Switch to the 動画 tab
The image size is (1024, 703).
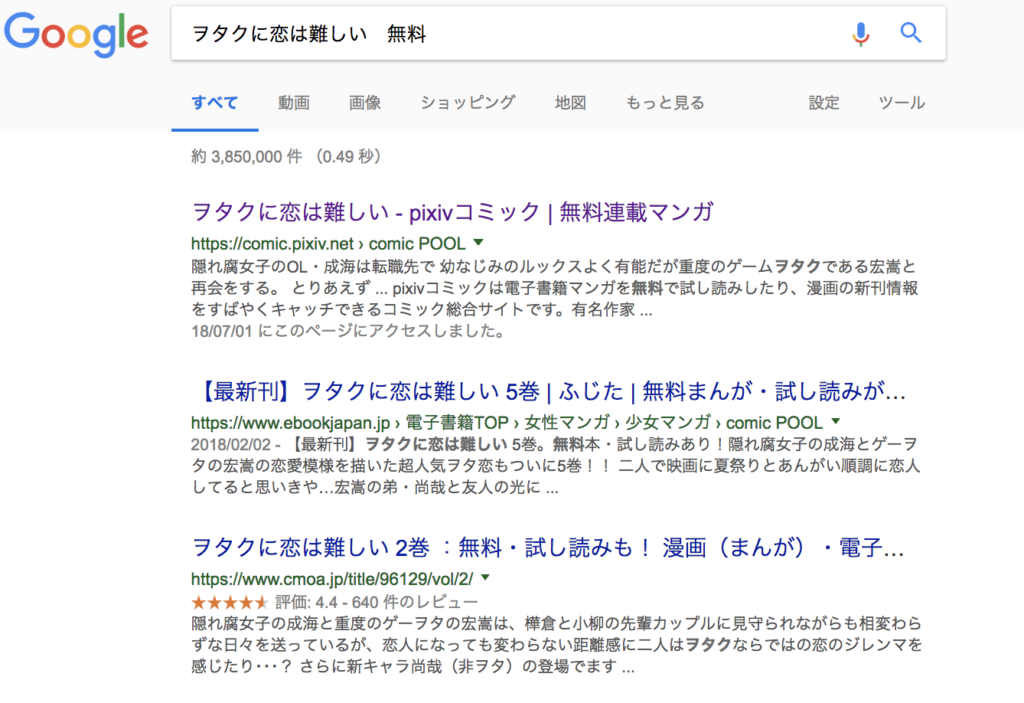[x=294, y=103]
